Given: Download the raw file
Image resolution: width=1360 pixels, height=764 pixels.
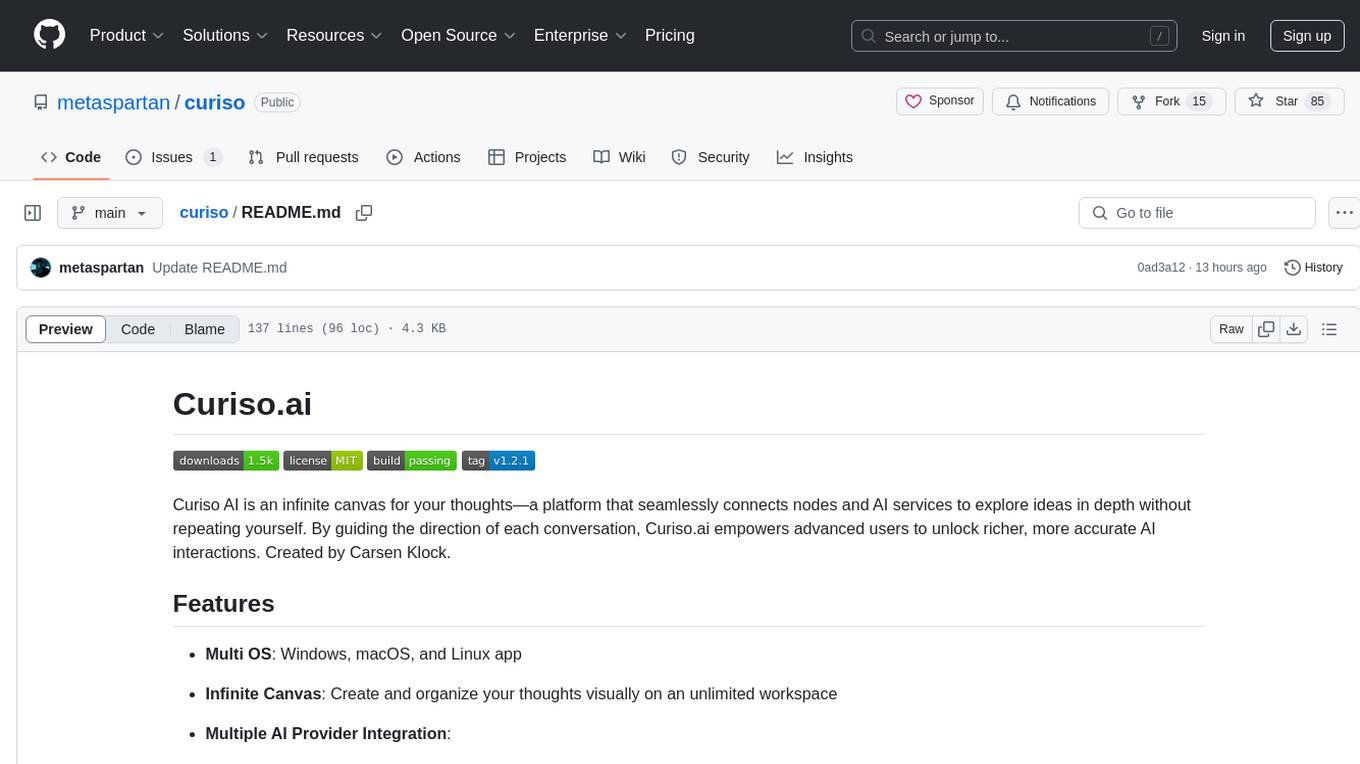Looking at the screenshot, I should (x=1294, y=329).
